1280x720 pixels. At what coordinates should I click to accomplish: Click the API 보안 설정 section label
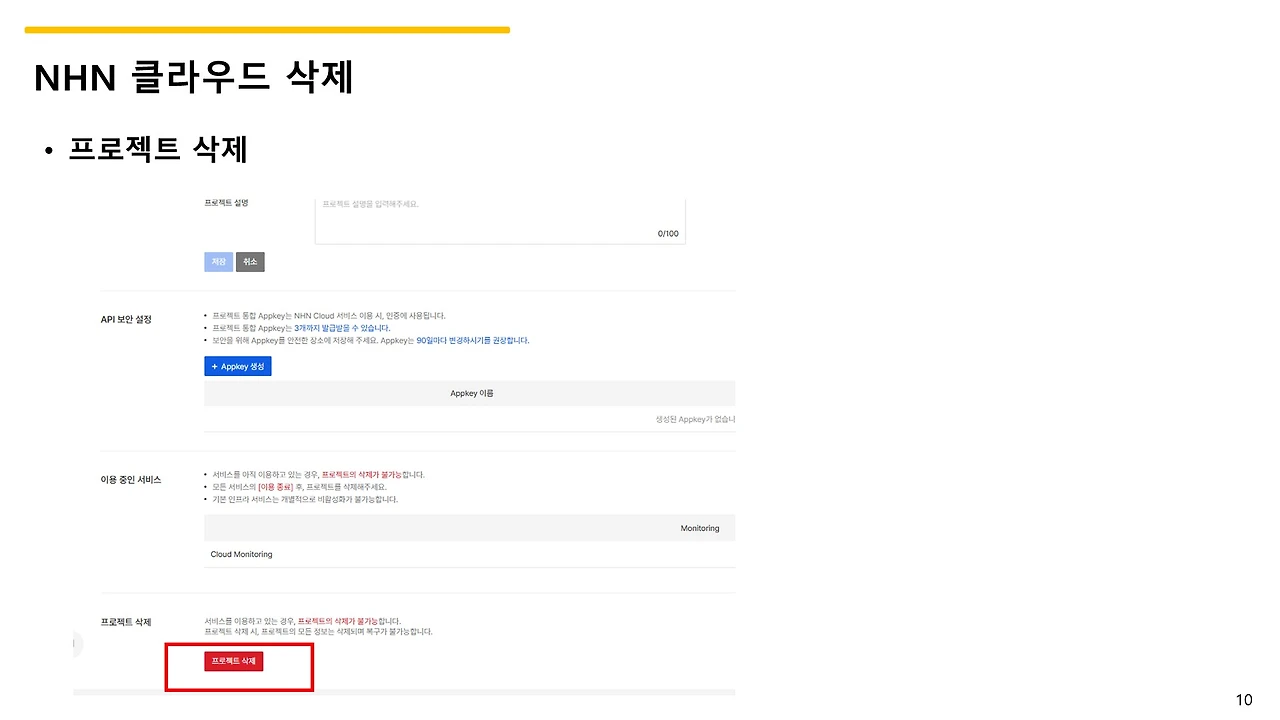(126, 319)
